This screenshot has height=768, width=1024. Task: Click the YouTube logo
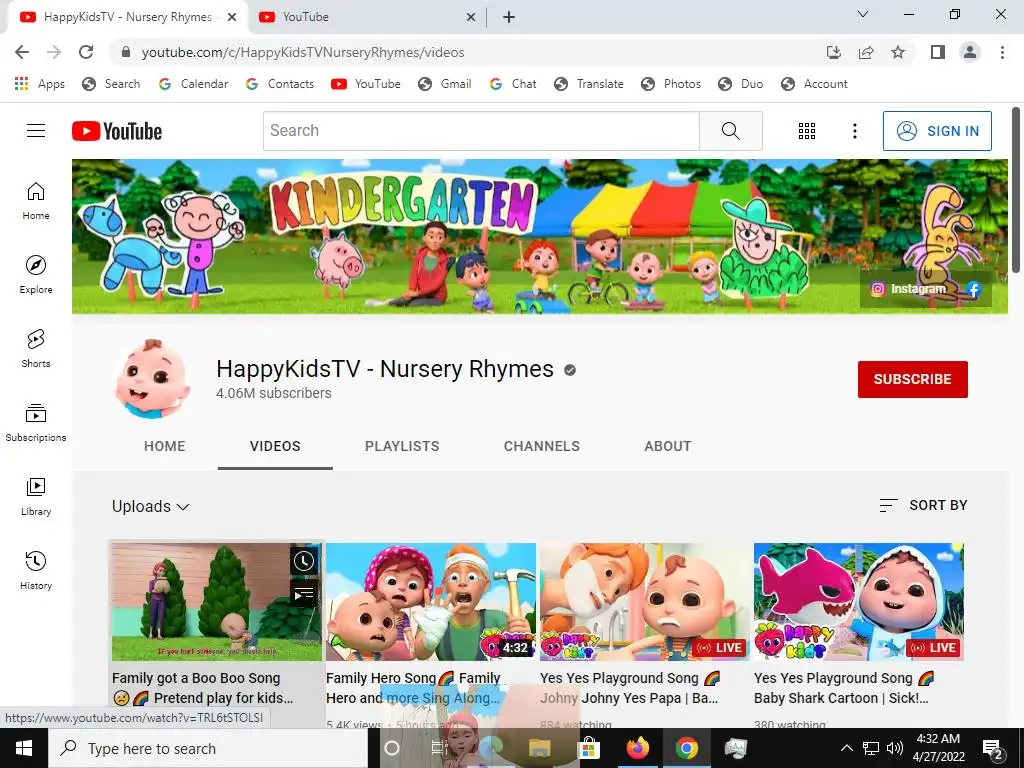pos(117,131)
